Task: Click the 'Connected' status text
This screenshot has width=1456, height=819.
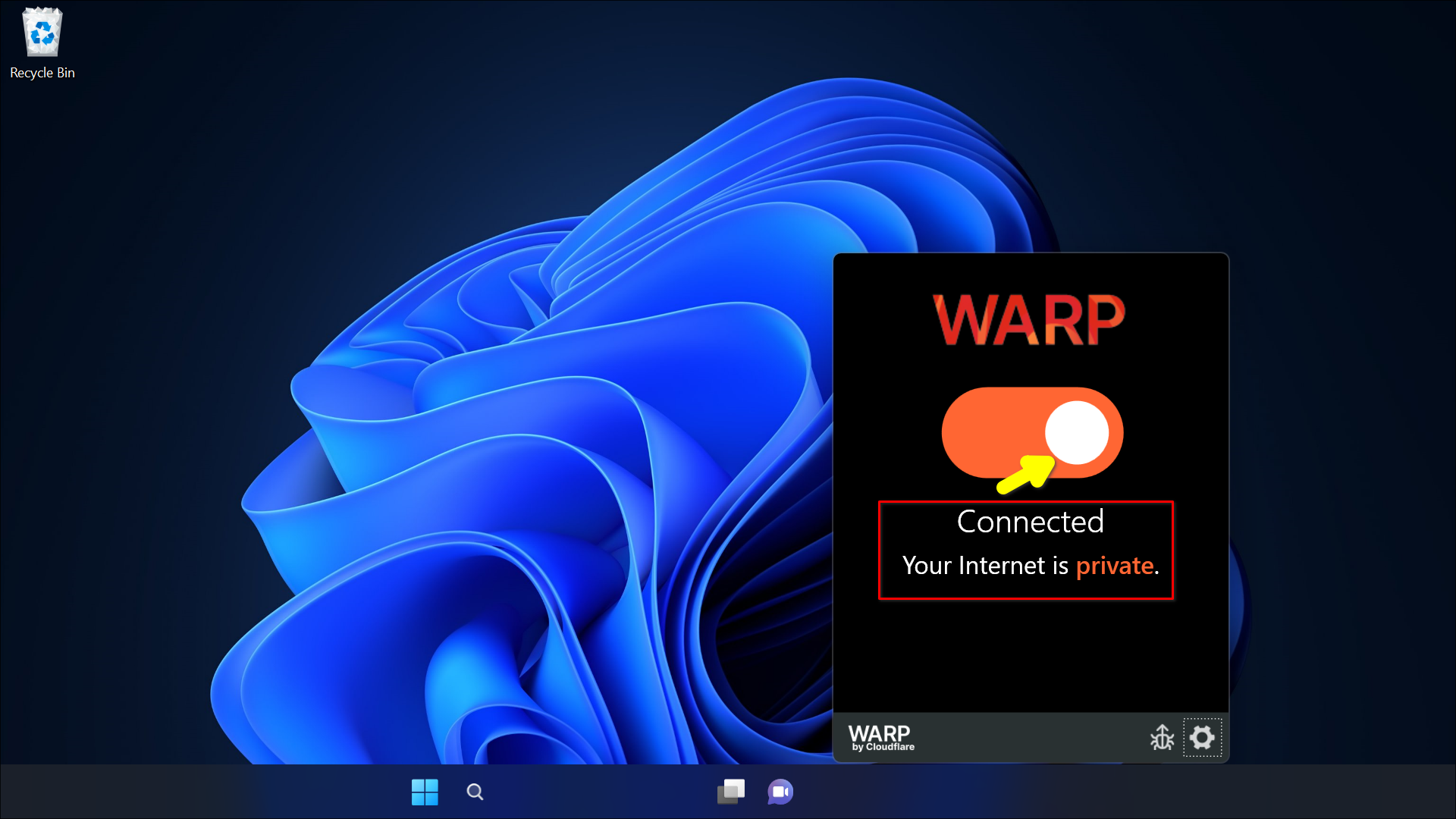Action: pos(1030,522)
